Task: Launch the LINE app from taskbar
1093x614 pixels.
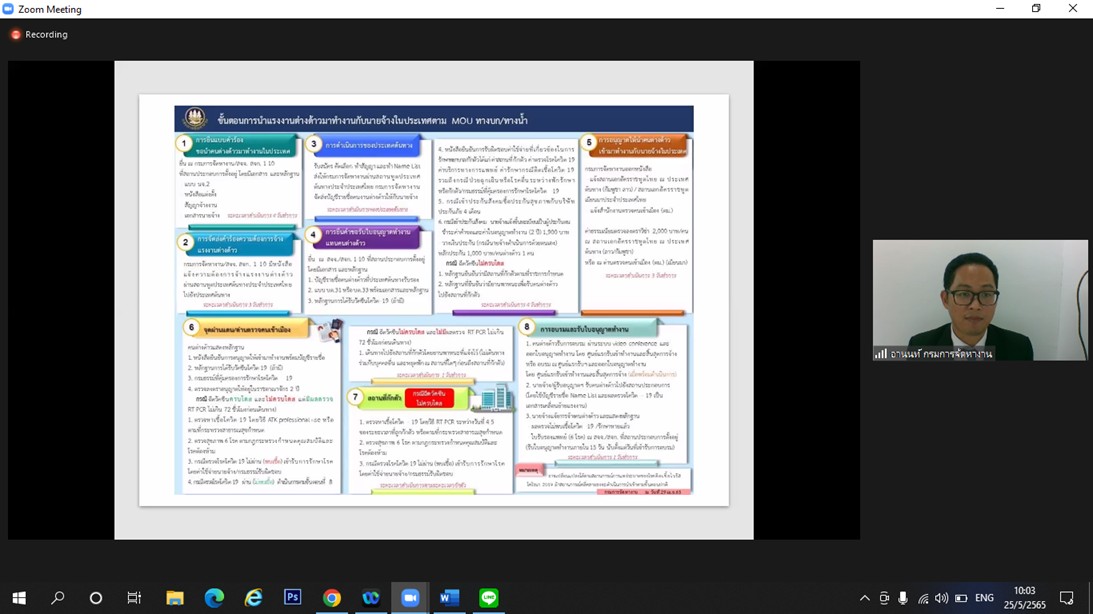Action: coord(488,598)
